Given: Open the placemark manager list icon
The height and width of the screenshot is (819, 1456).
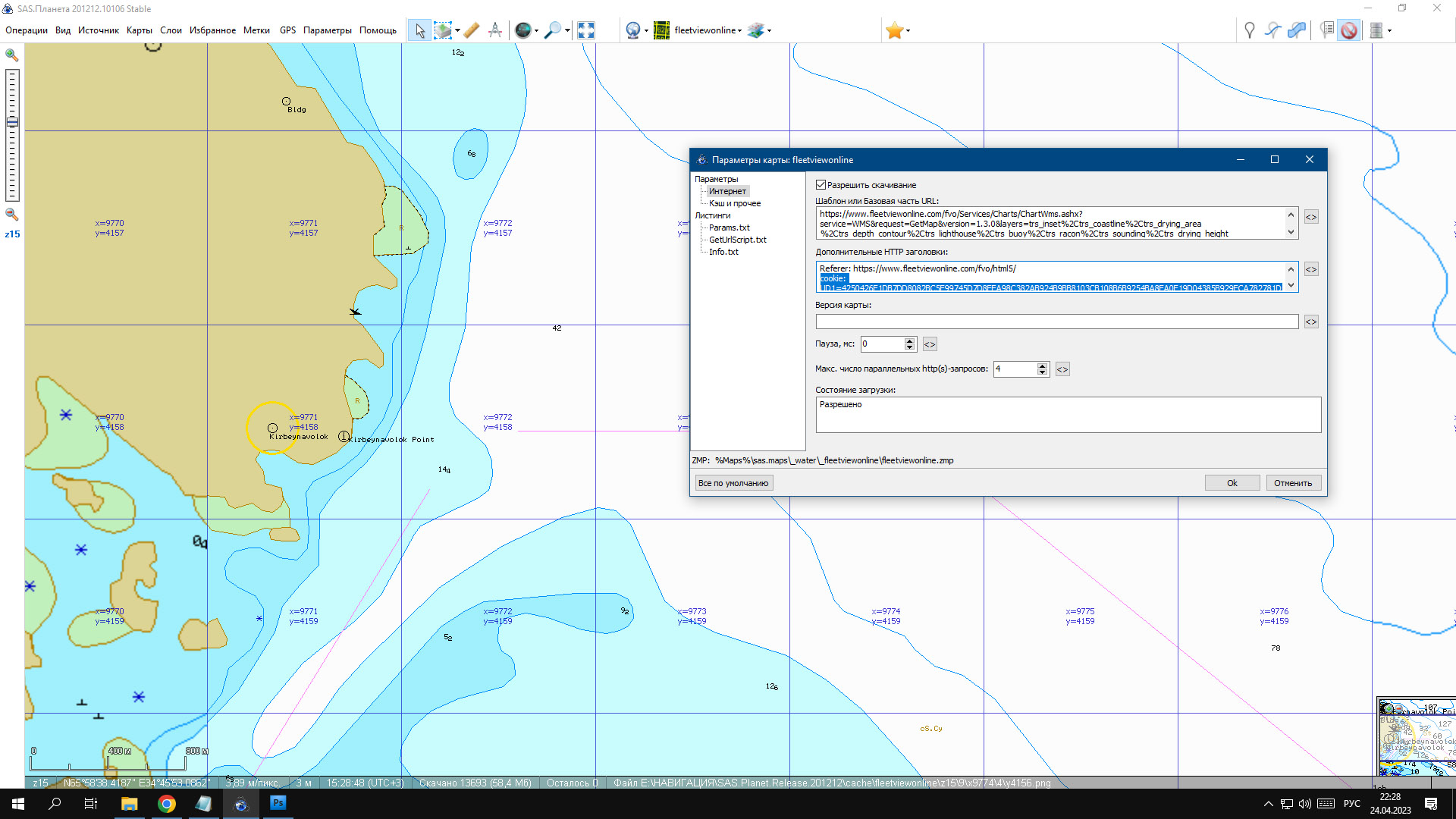Looking at the screenshot, I should tap(1326, 30).
